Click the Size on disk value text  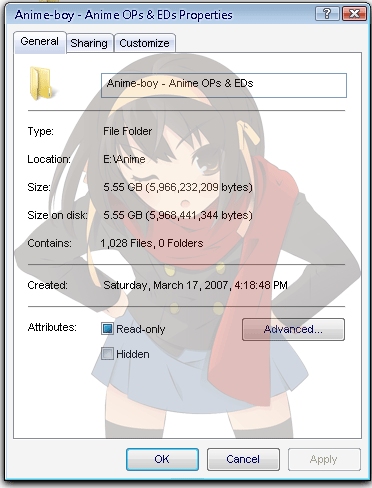click(x=178, y=215)
